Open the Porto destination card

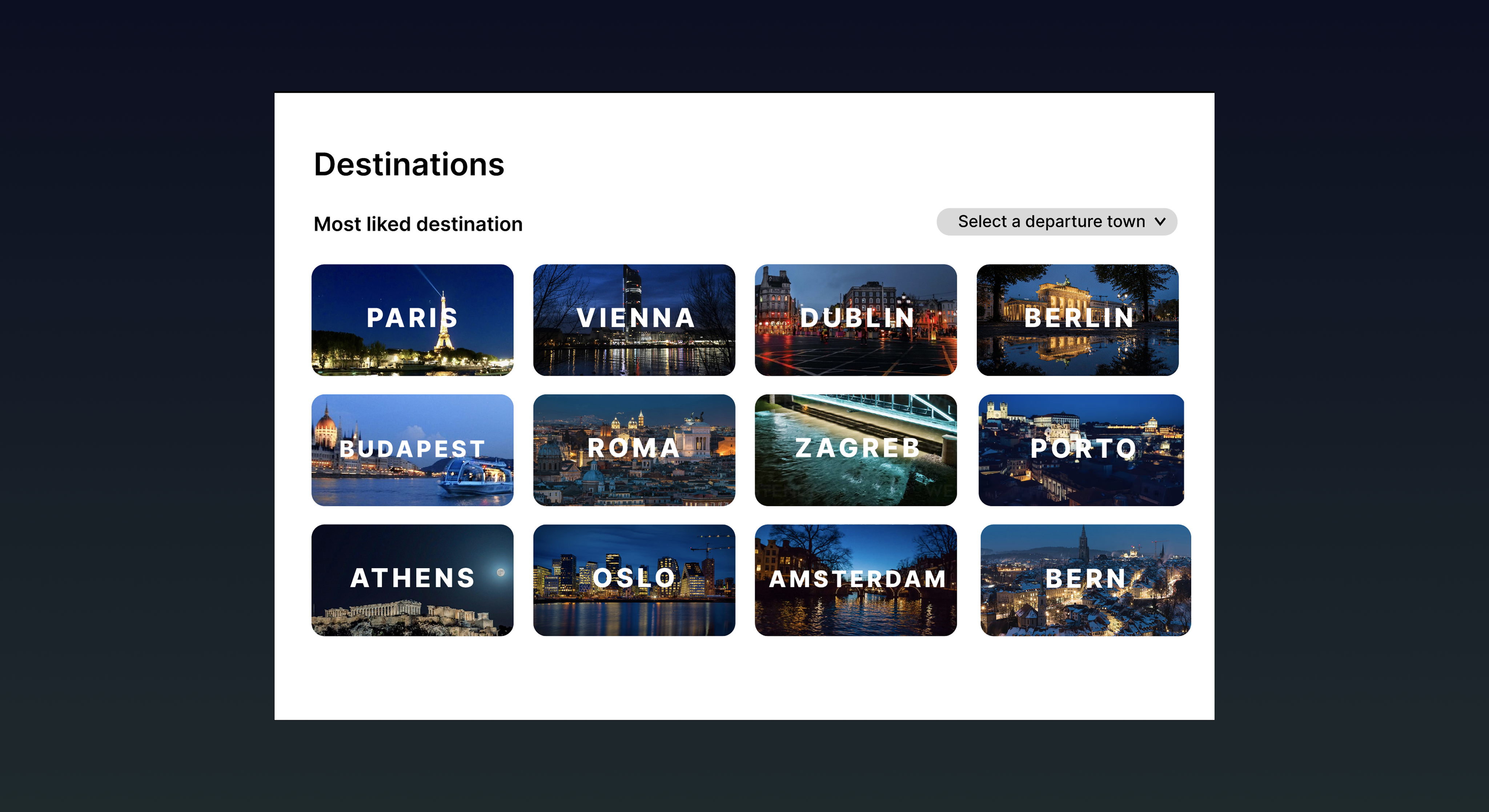coord(1081,450)
